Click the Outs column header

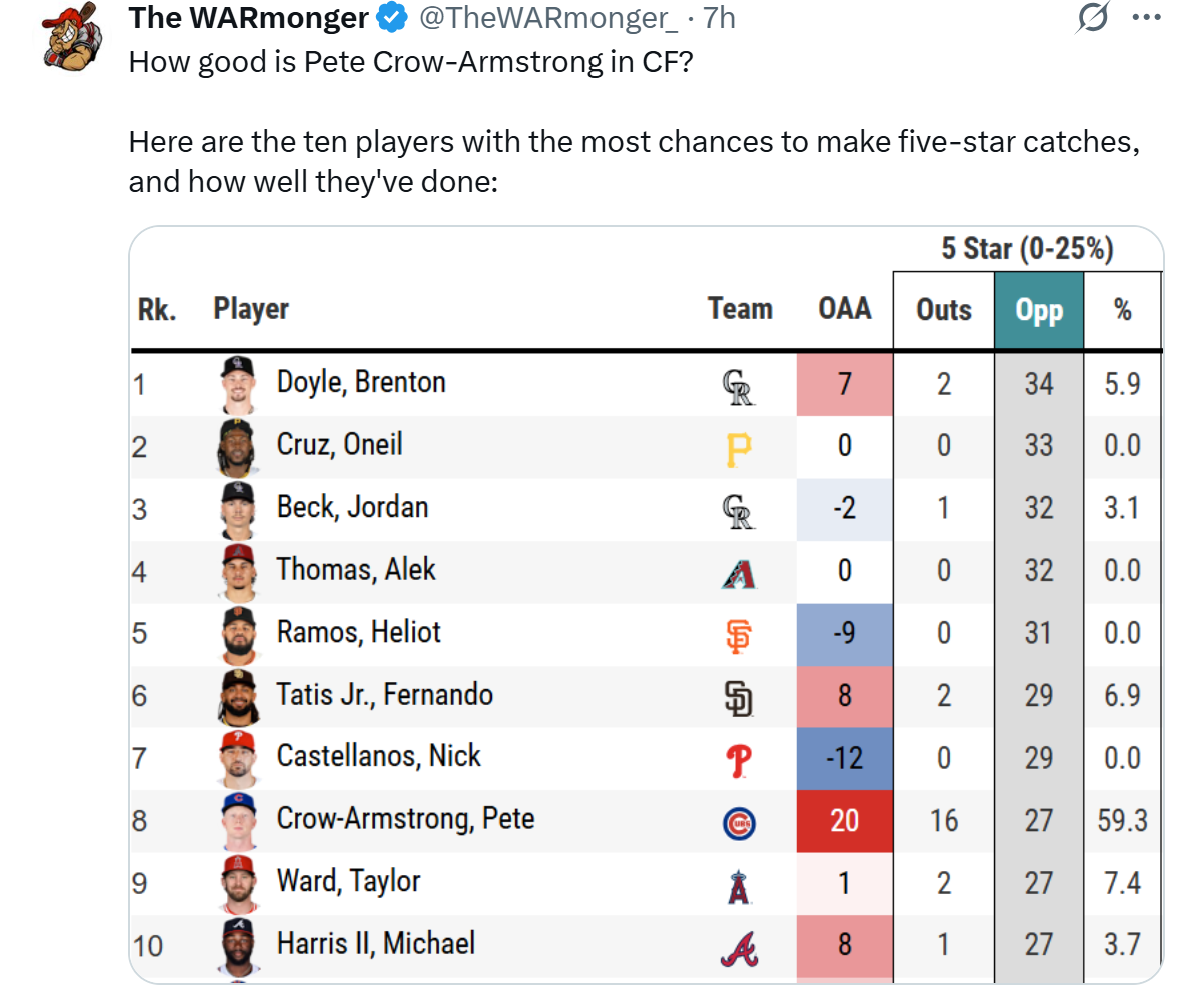point(943,310)
